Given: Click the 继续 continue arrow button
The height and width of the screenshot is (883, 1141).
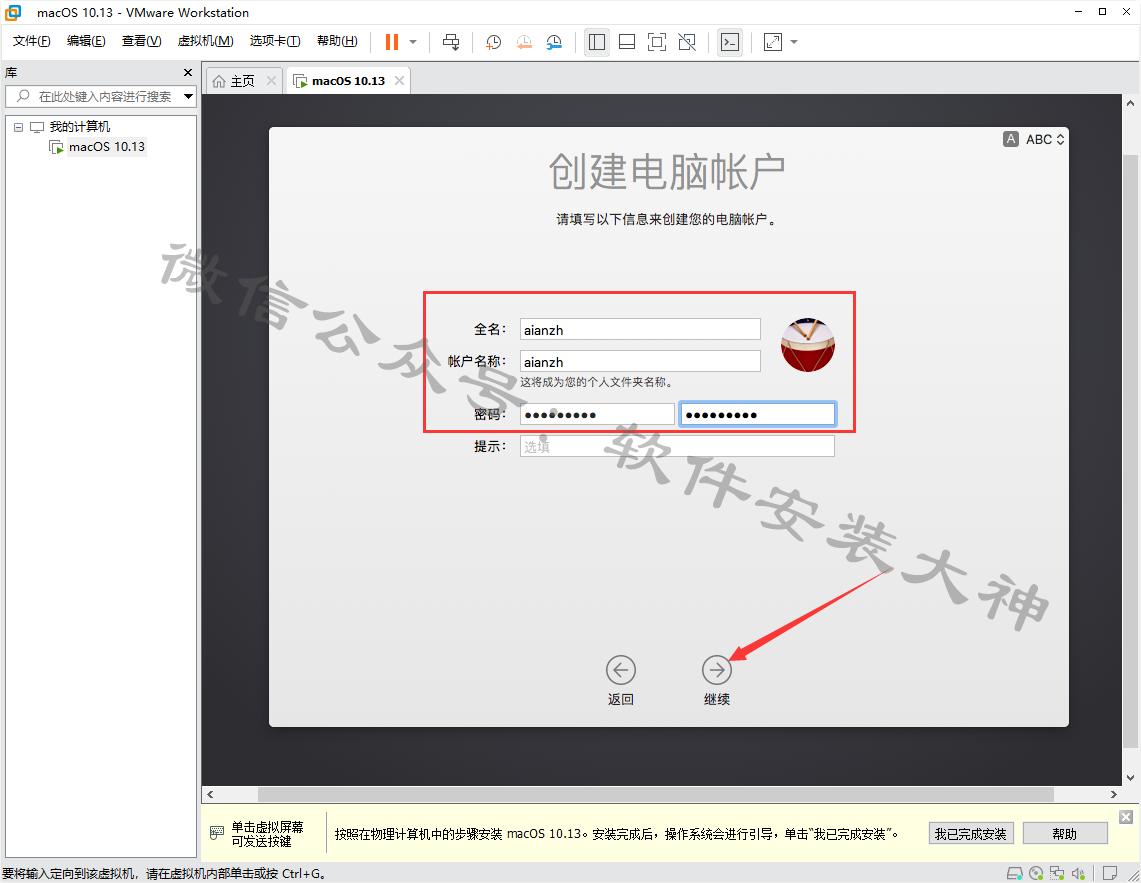Looking at the screenshot, I should [717, 670].
